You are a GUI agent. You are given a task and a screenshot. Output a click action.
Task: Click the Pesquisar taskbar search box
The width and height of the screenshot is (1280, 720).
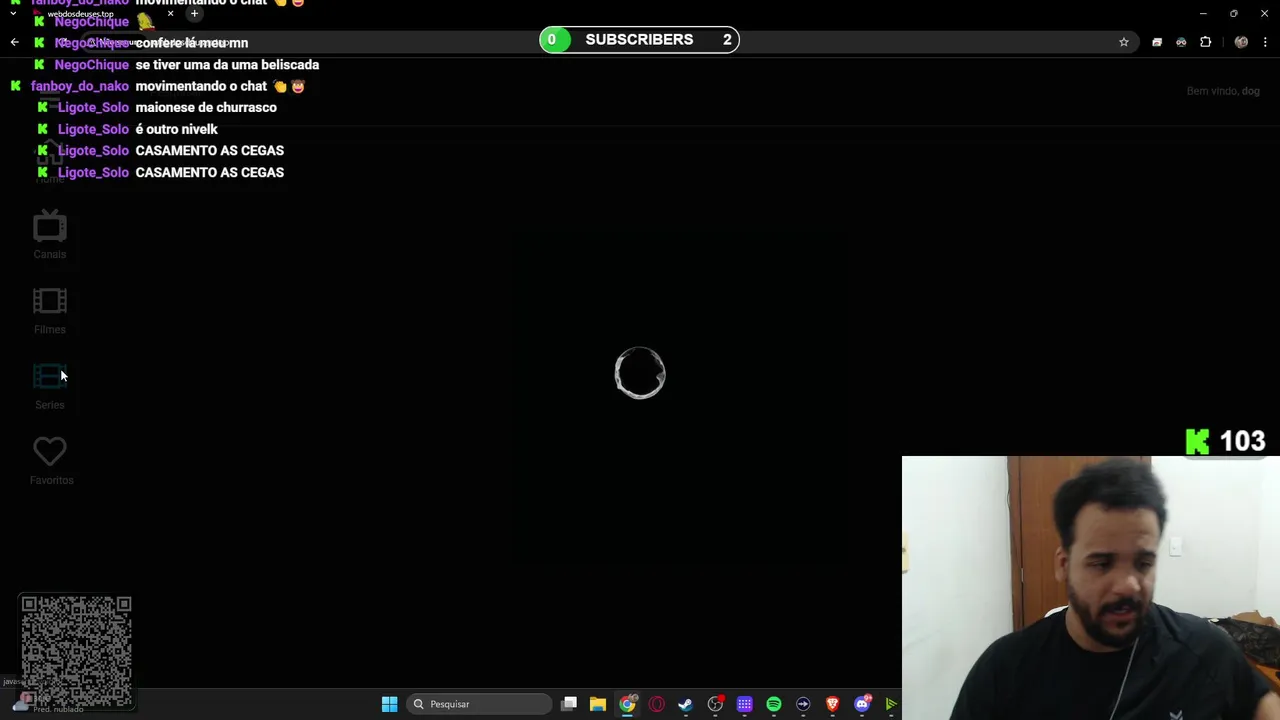[x=479, y=704]
